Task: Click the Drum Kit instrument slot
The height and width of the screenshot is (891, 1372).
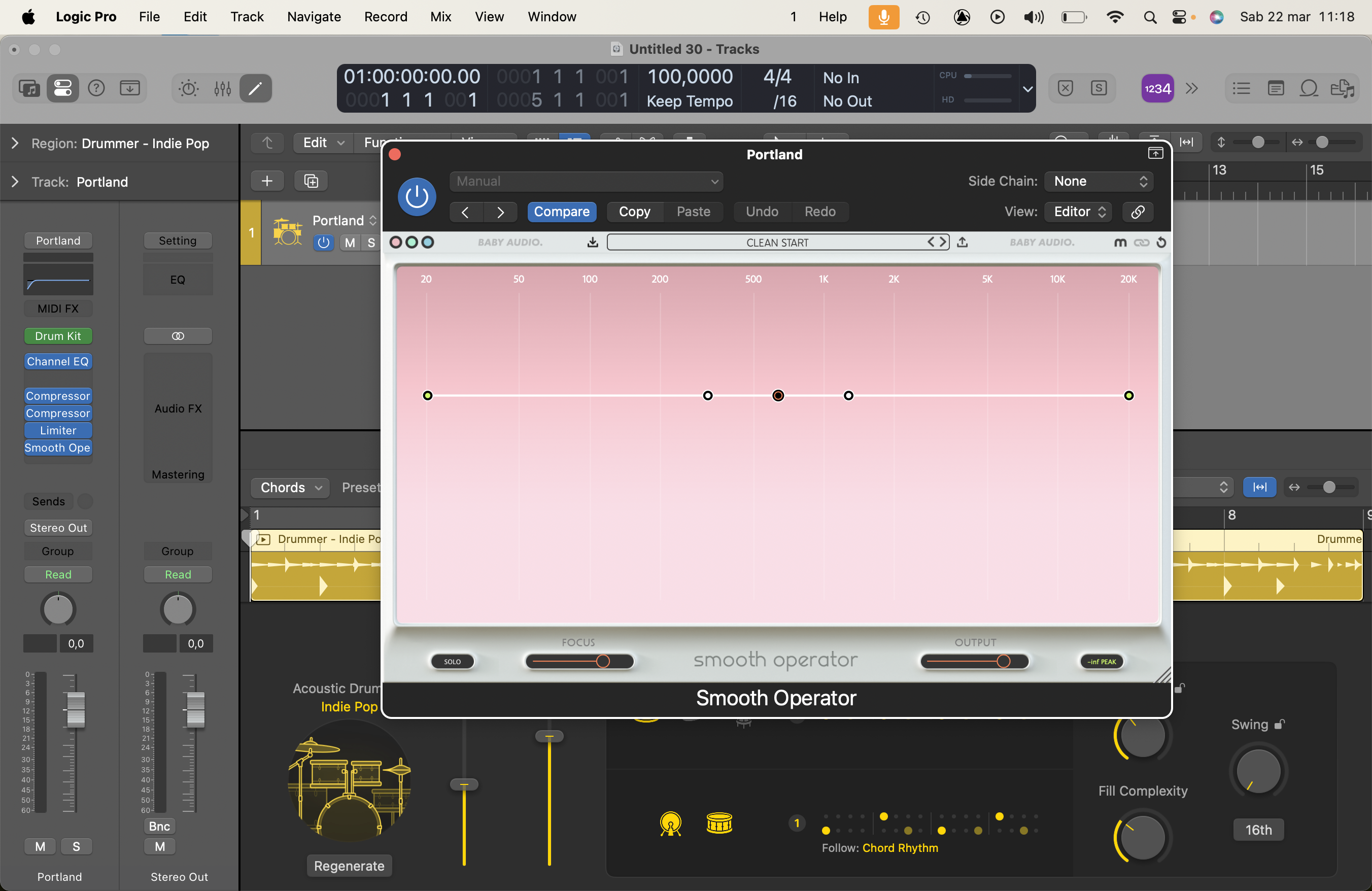Action: [58, 336]
